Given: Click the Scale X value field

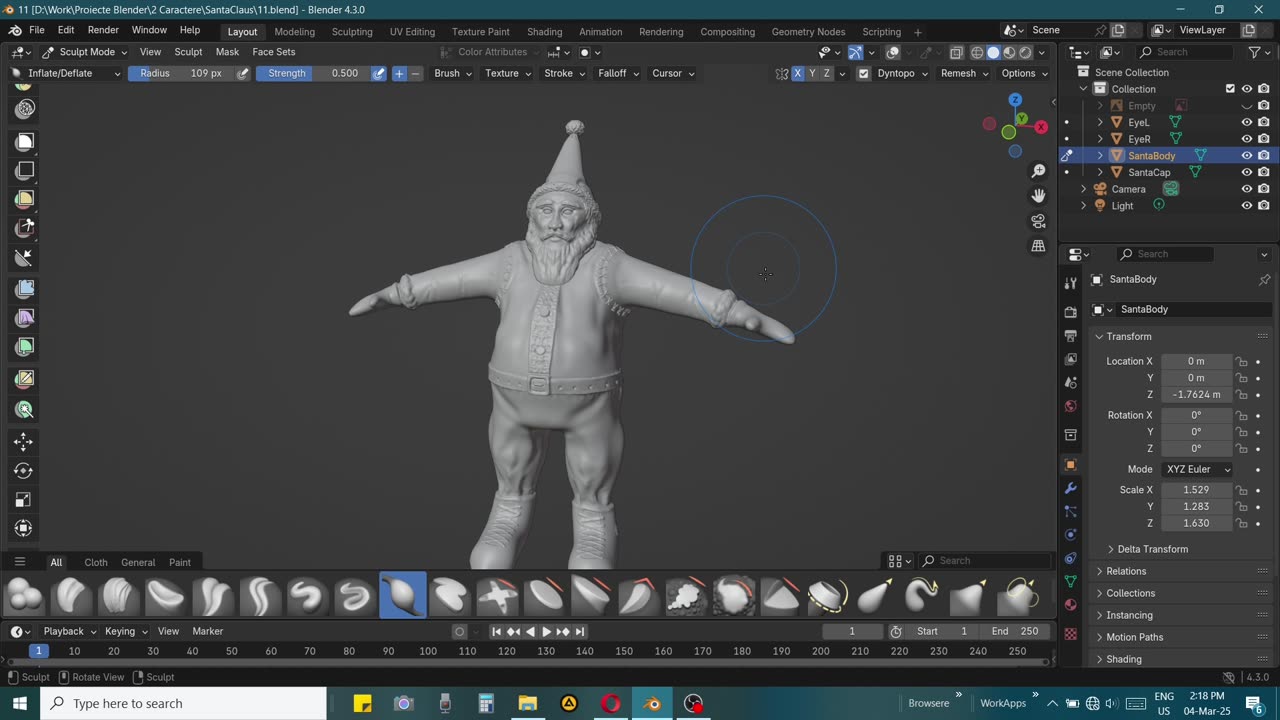Looking at the screenshot, I should pos(1196,490).
